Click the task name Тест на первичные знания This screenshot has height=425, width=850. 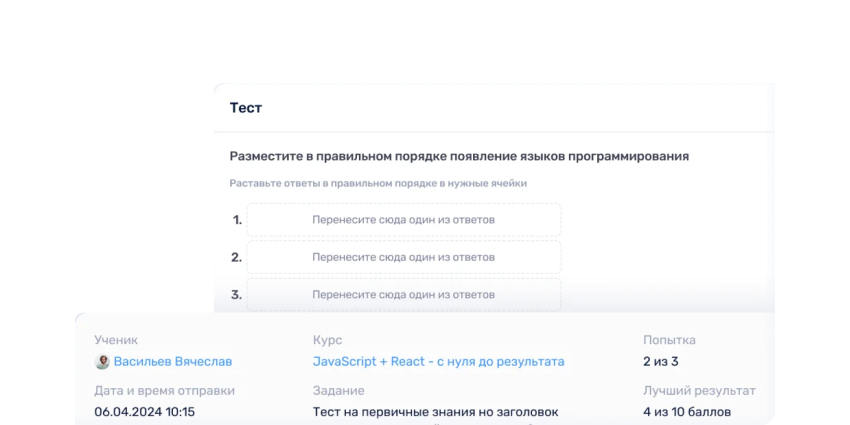[435, 412]
